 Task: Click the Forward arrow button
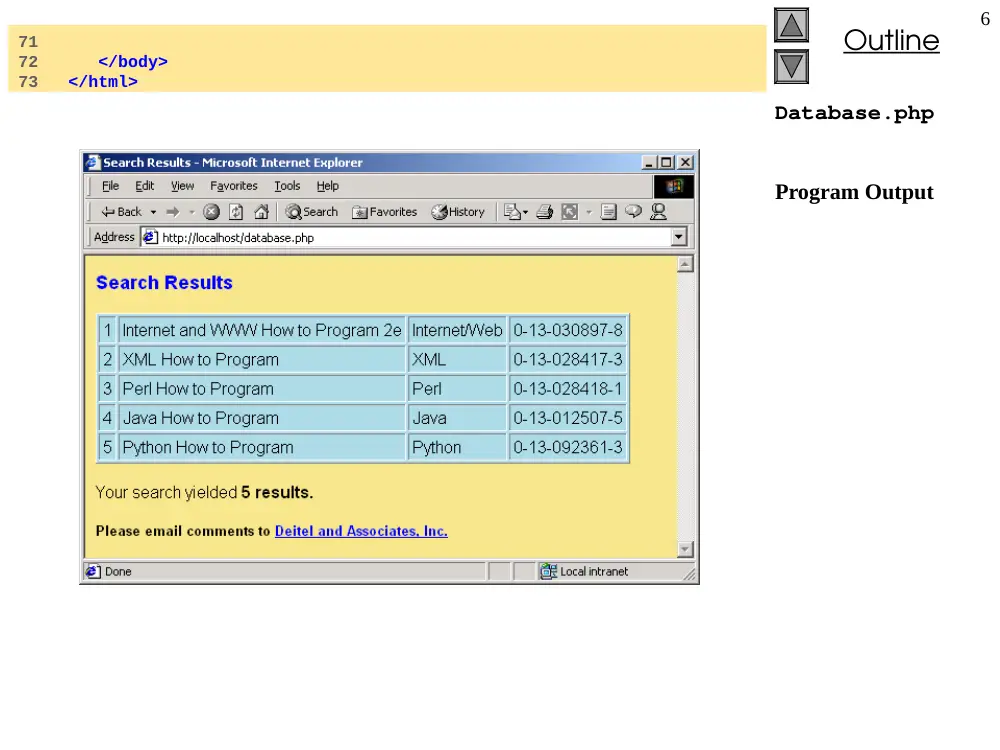(173, 212)
